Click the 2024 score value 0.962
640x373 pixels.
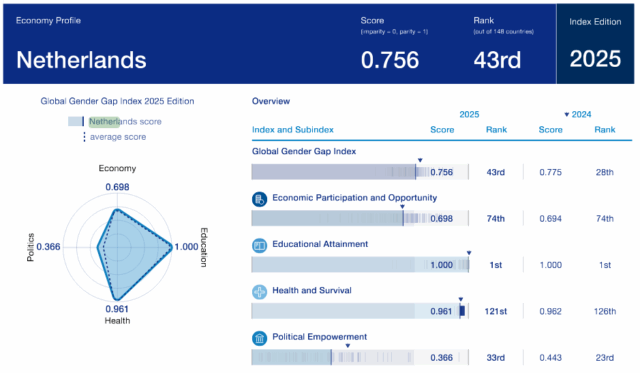551,311
